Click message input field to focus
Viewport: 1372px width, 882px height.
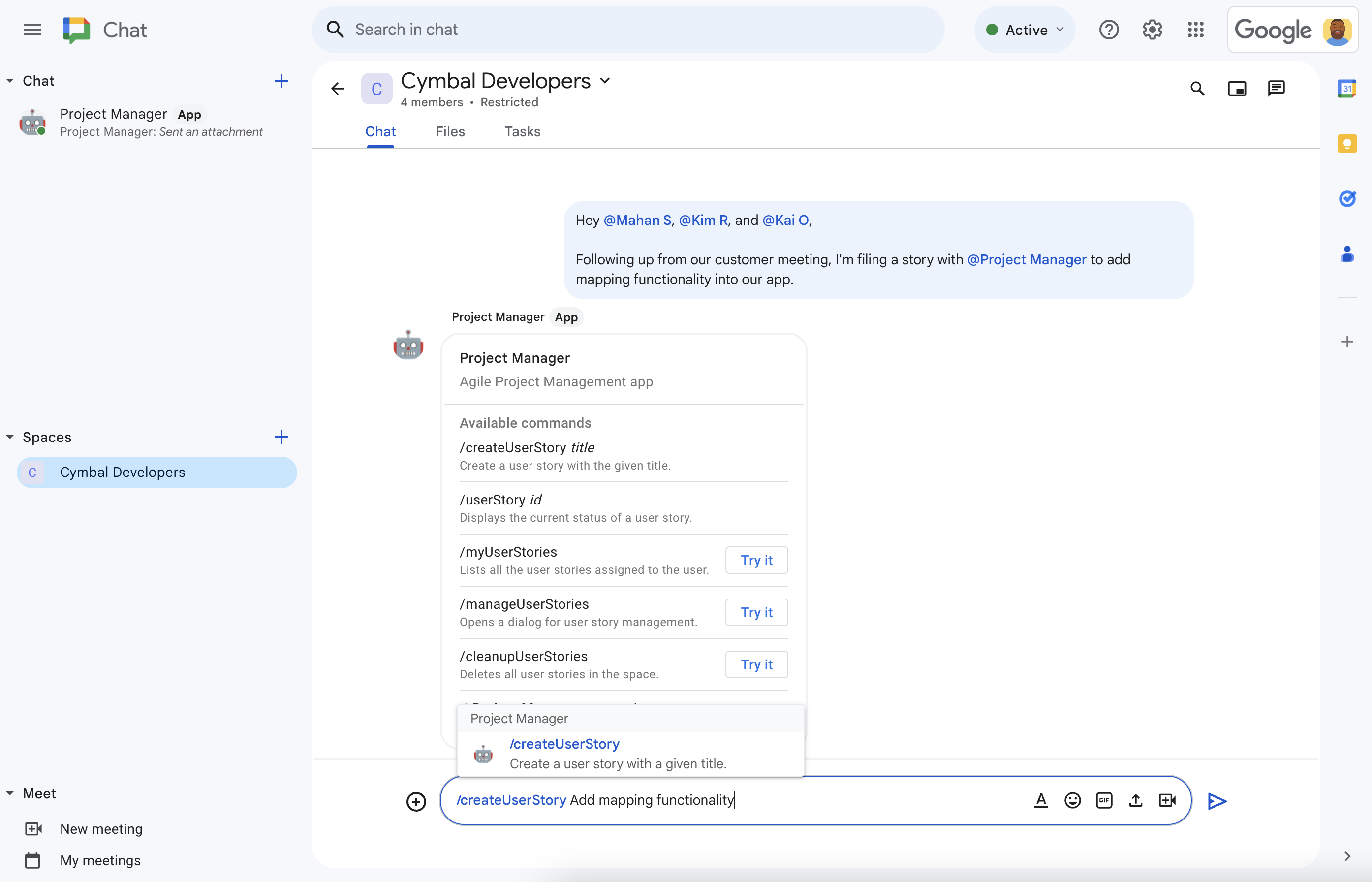pos(815,800)
